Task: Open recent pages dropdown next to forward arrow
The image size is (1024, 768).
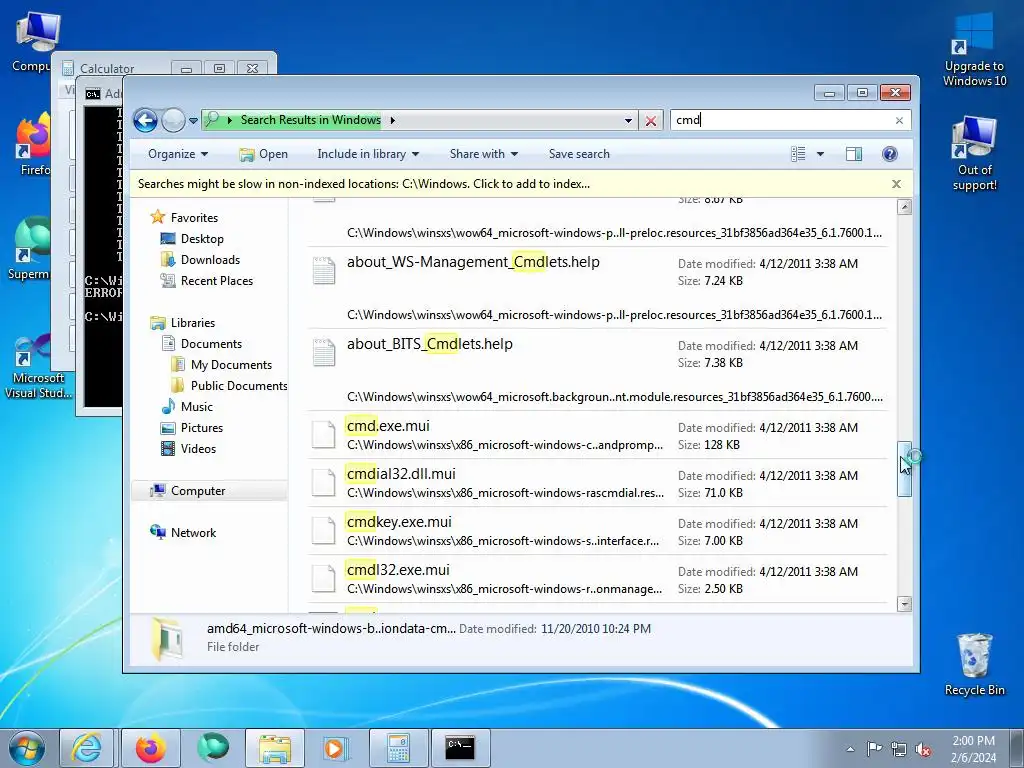Action: [193, 121]
